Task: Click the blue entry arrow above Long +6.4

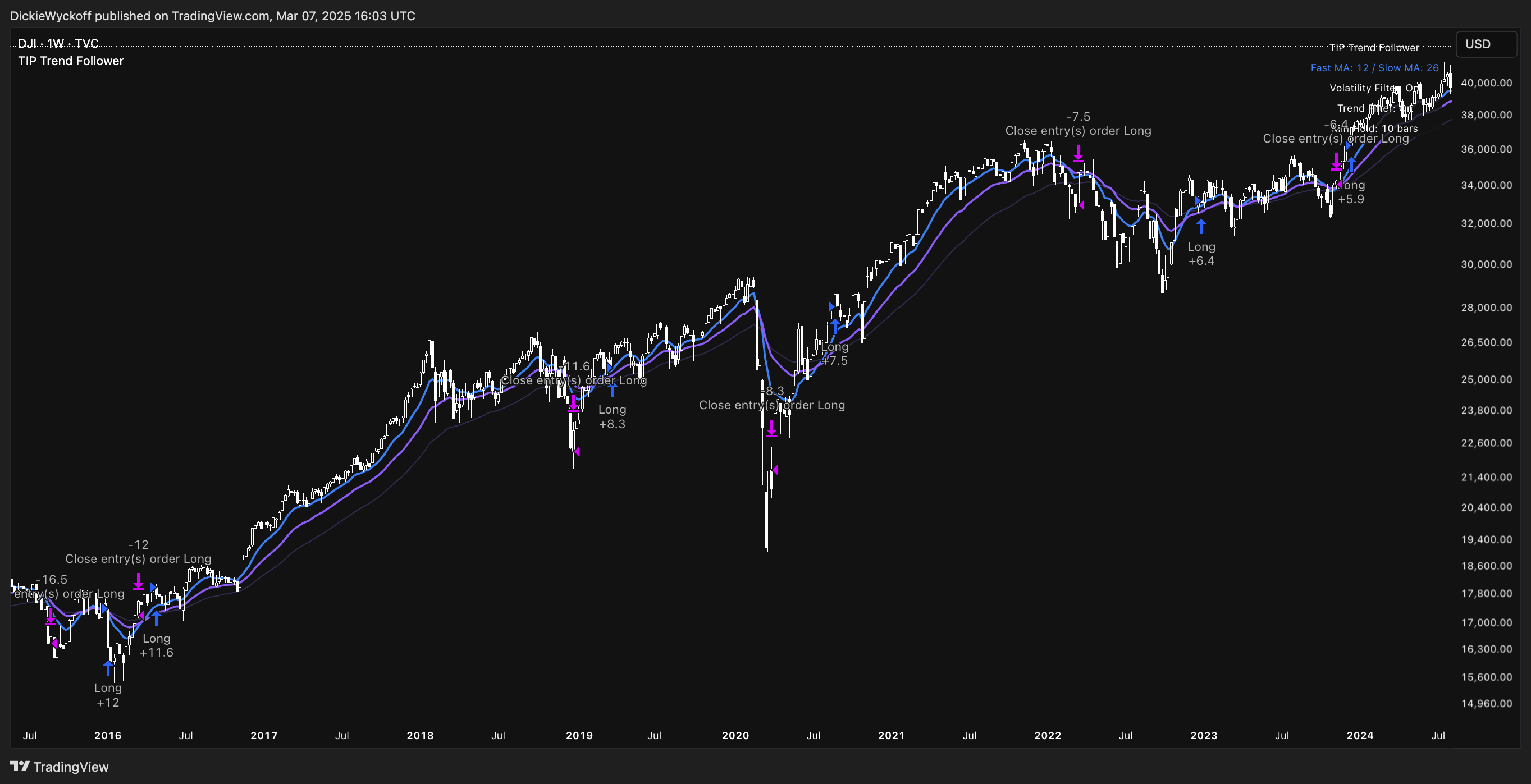Action: pos(1201,226)
